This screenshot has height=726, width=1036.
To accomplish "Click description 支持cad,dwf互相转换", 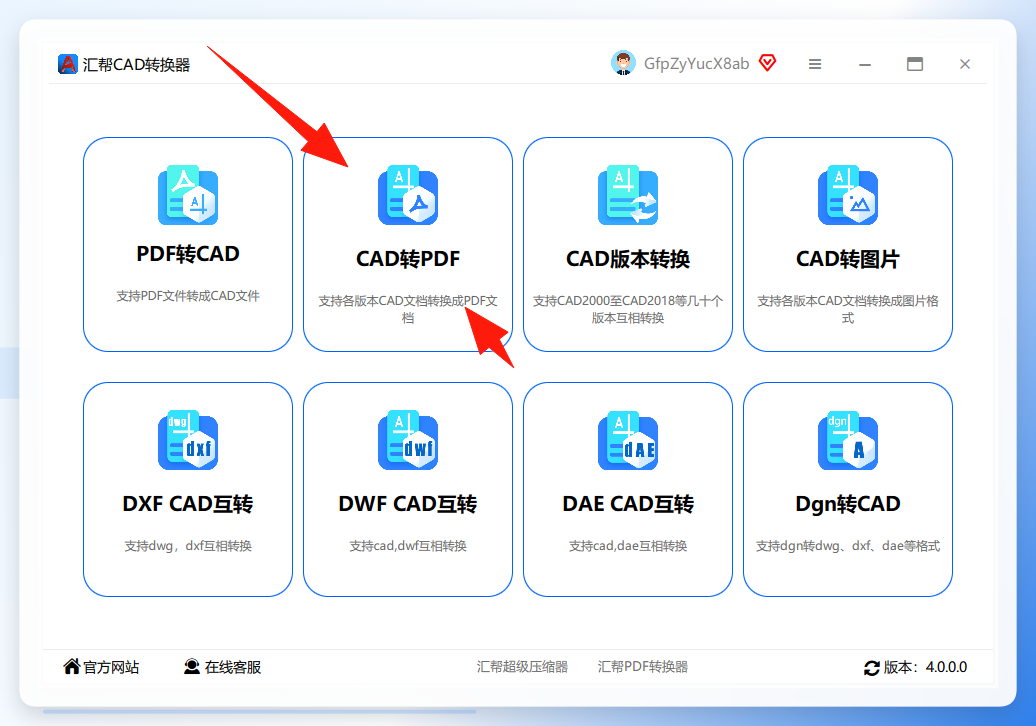I will tap(408, 546).
